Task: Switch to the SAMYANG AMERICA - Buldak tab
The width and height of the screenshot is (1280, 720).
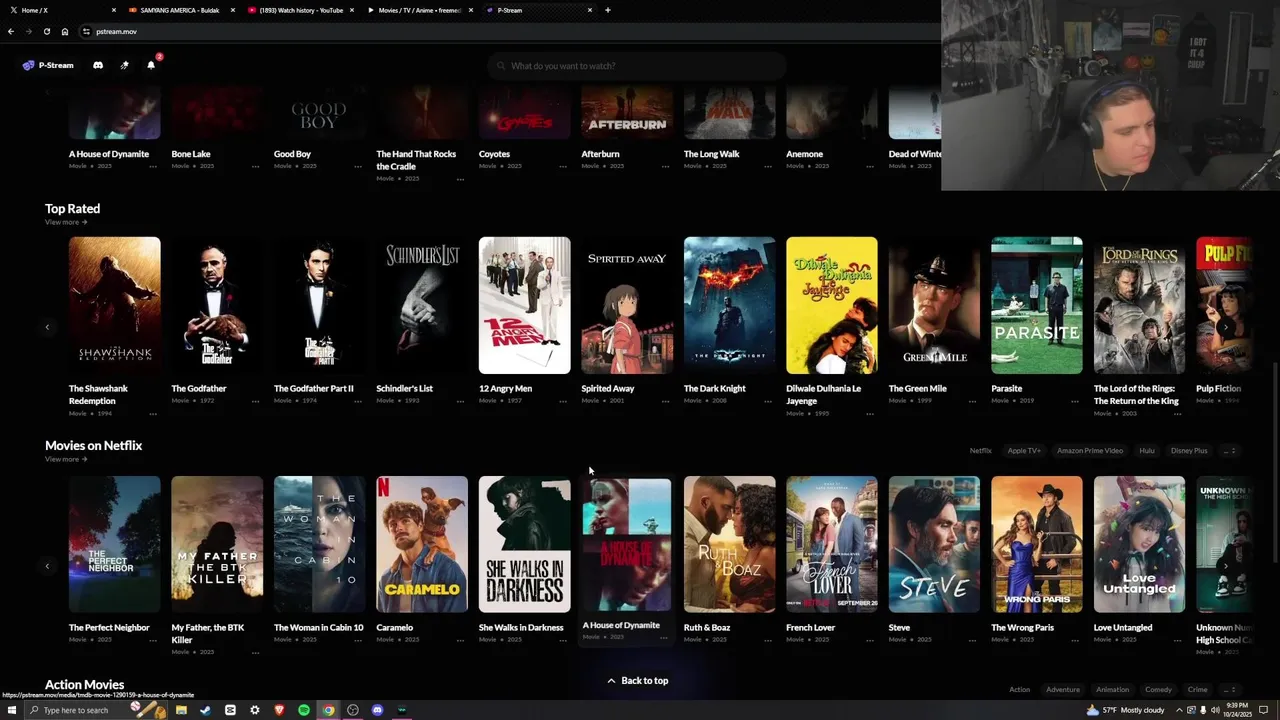Action: [x=180, y=10]
